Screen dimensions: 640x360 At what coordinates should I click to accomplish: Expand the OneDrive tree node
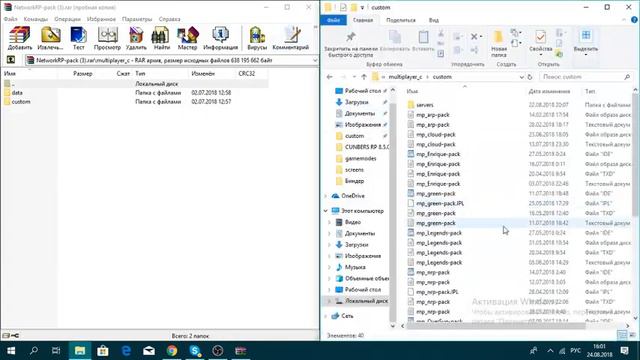(x=326, y=196)
